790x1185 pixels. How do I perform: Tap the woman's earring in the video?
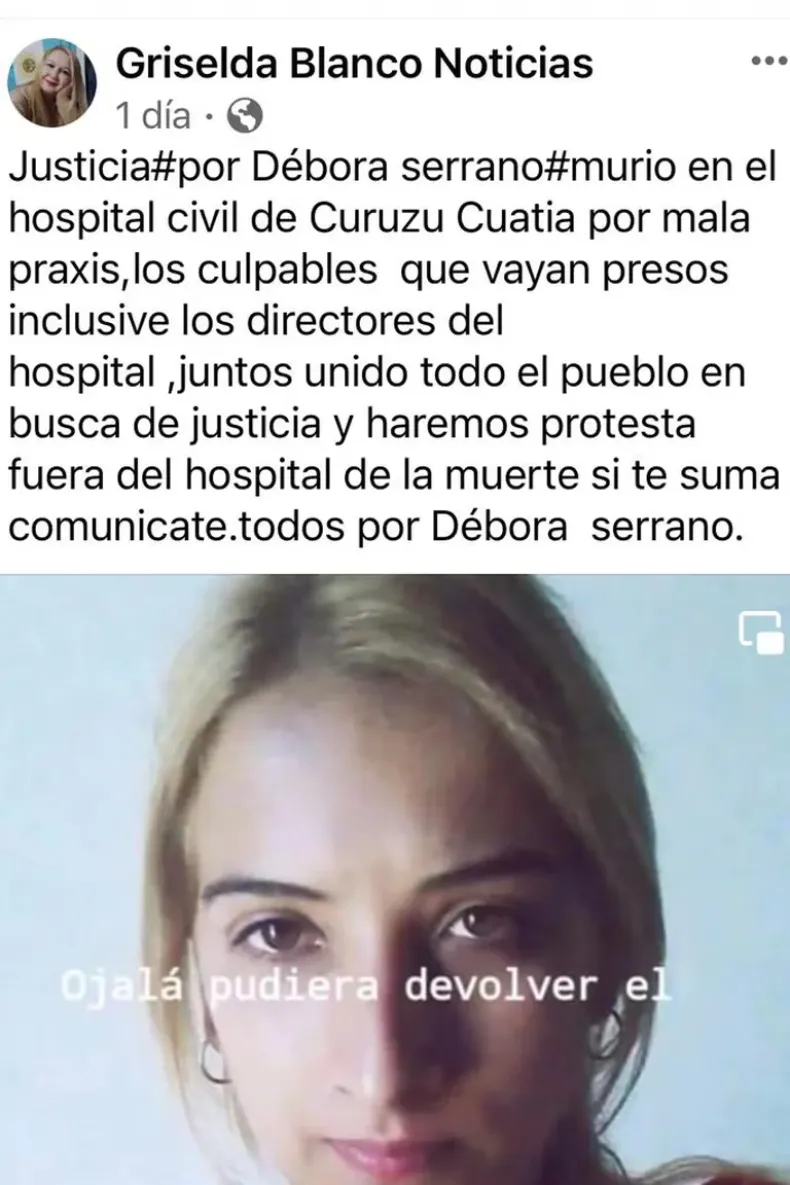click(214, 1062)
